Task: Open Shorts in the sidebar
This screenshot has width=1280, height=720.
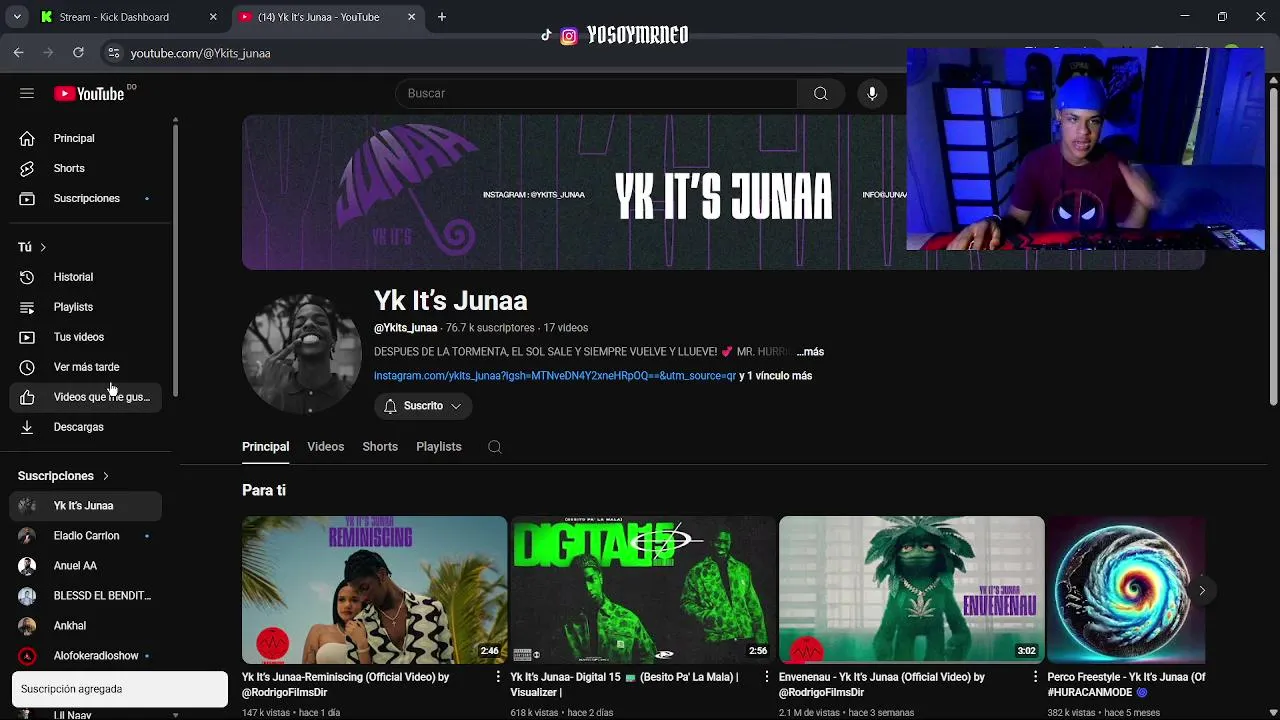Action: (86, 168)
